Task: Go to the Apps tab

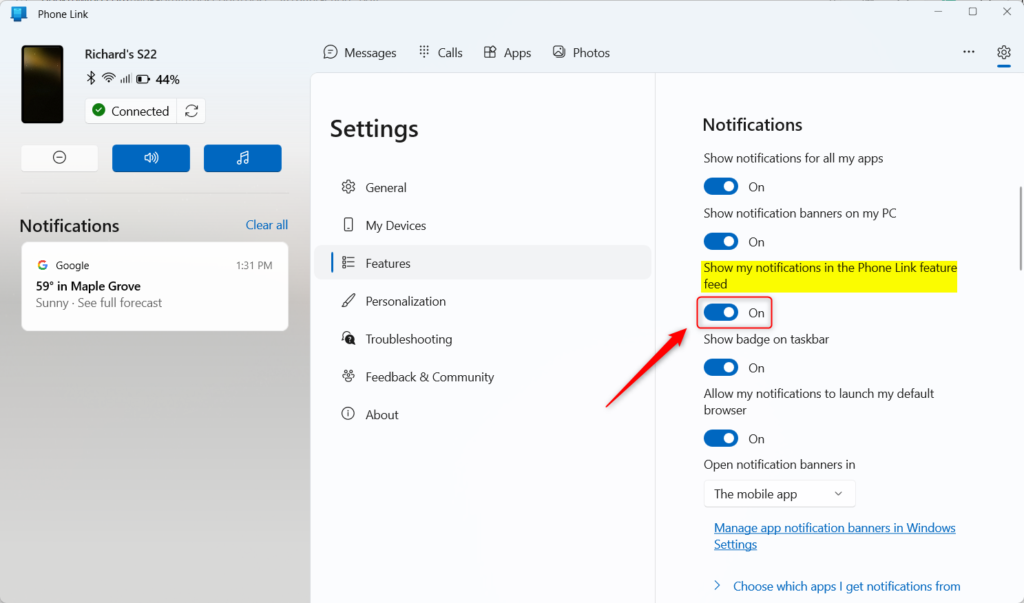Action: (507, 52)
